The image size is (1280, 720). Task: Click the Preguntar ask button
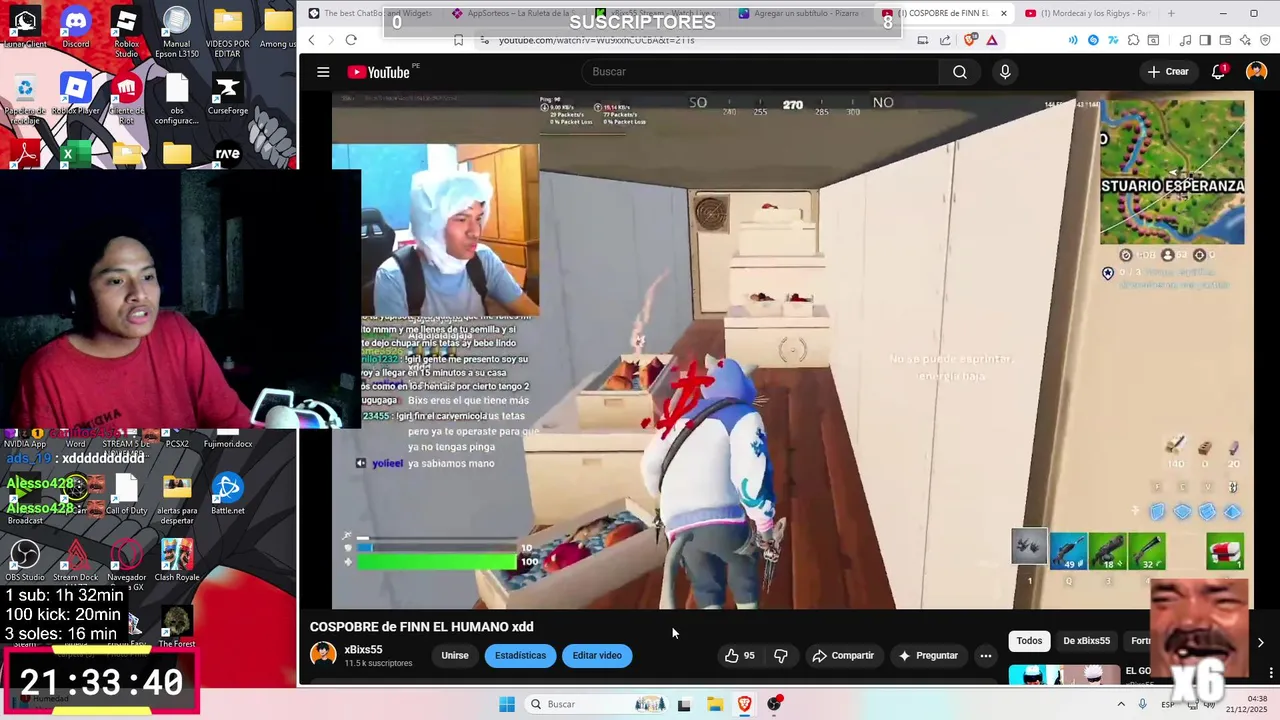(x=928, y=656)
